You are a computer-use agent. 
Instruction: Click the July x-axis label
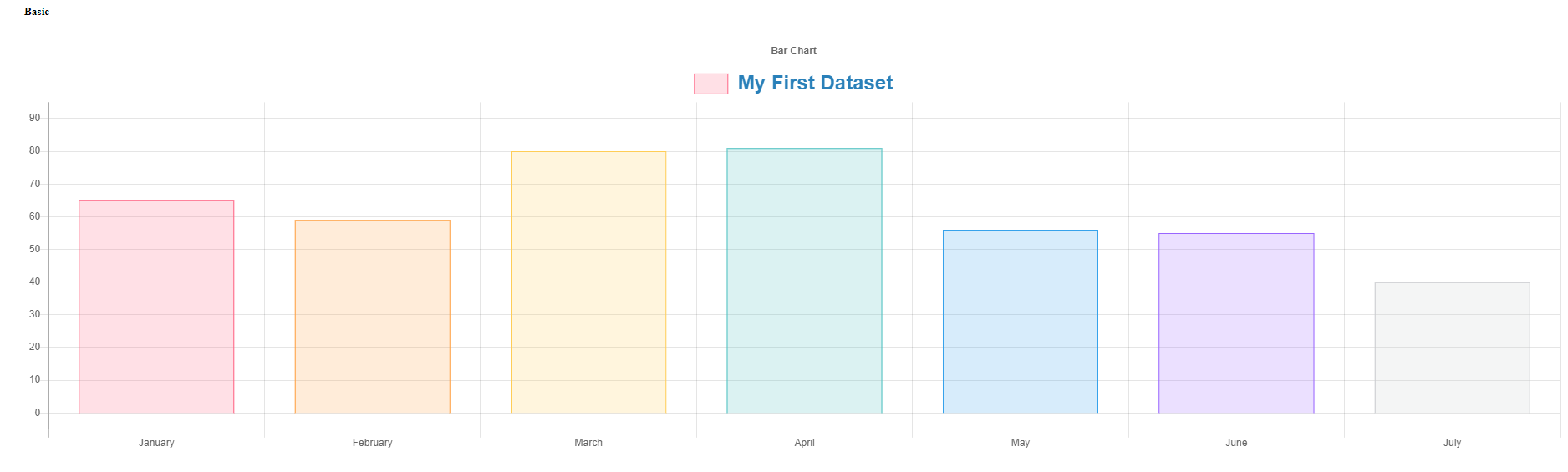tap(1452, 443)
